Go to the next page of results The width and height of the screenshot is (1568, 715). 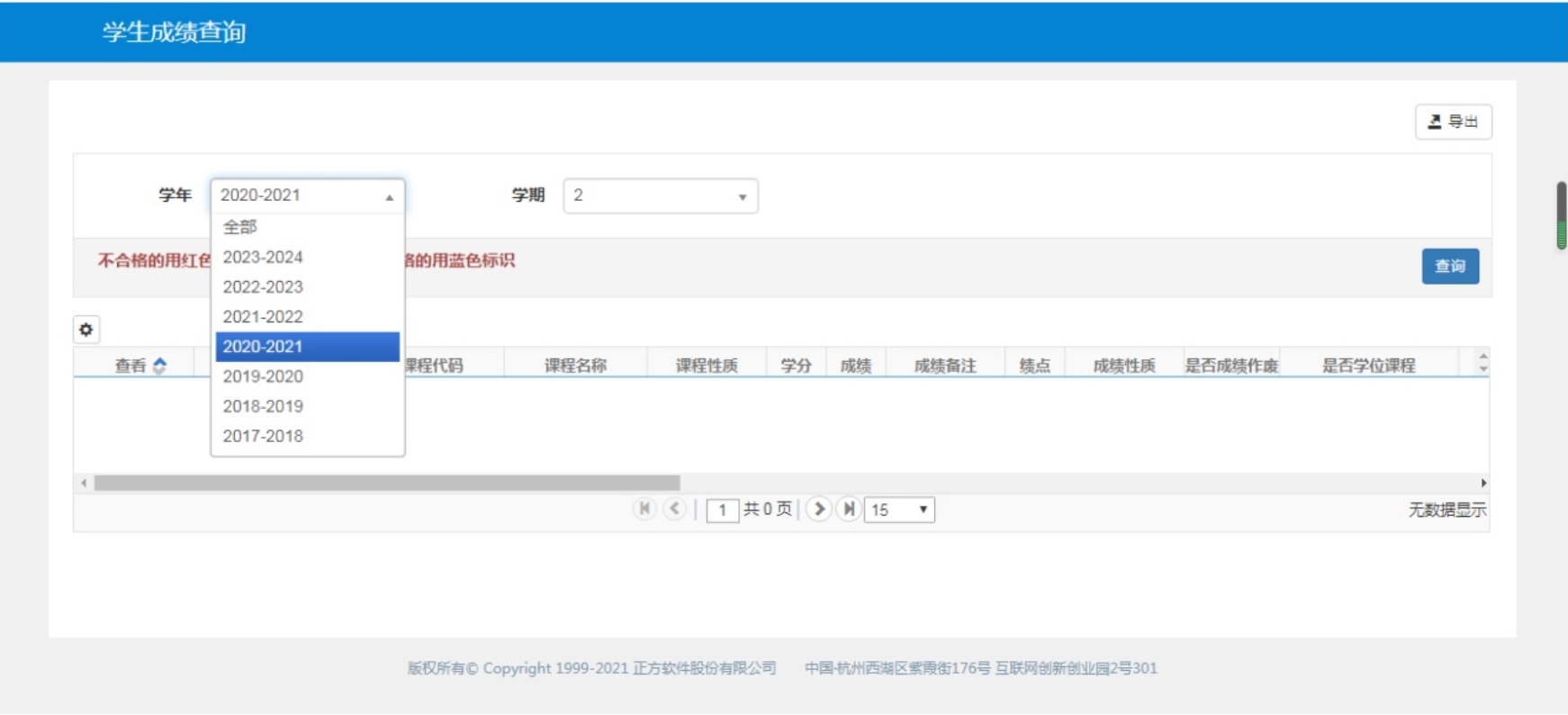[x=818, y=509]
